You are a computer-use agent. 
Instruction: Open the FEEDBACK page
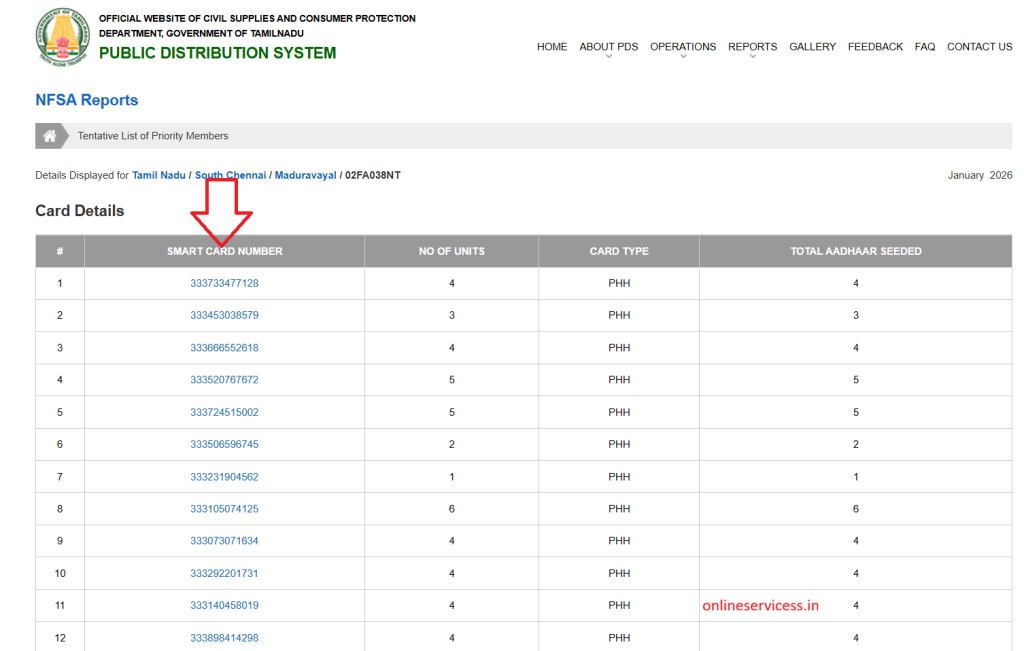(x=875, y=47)
